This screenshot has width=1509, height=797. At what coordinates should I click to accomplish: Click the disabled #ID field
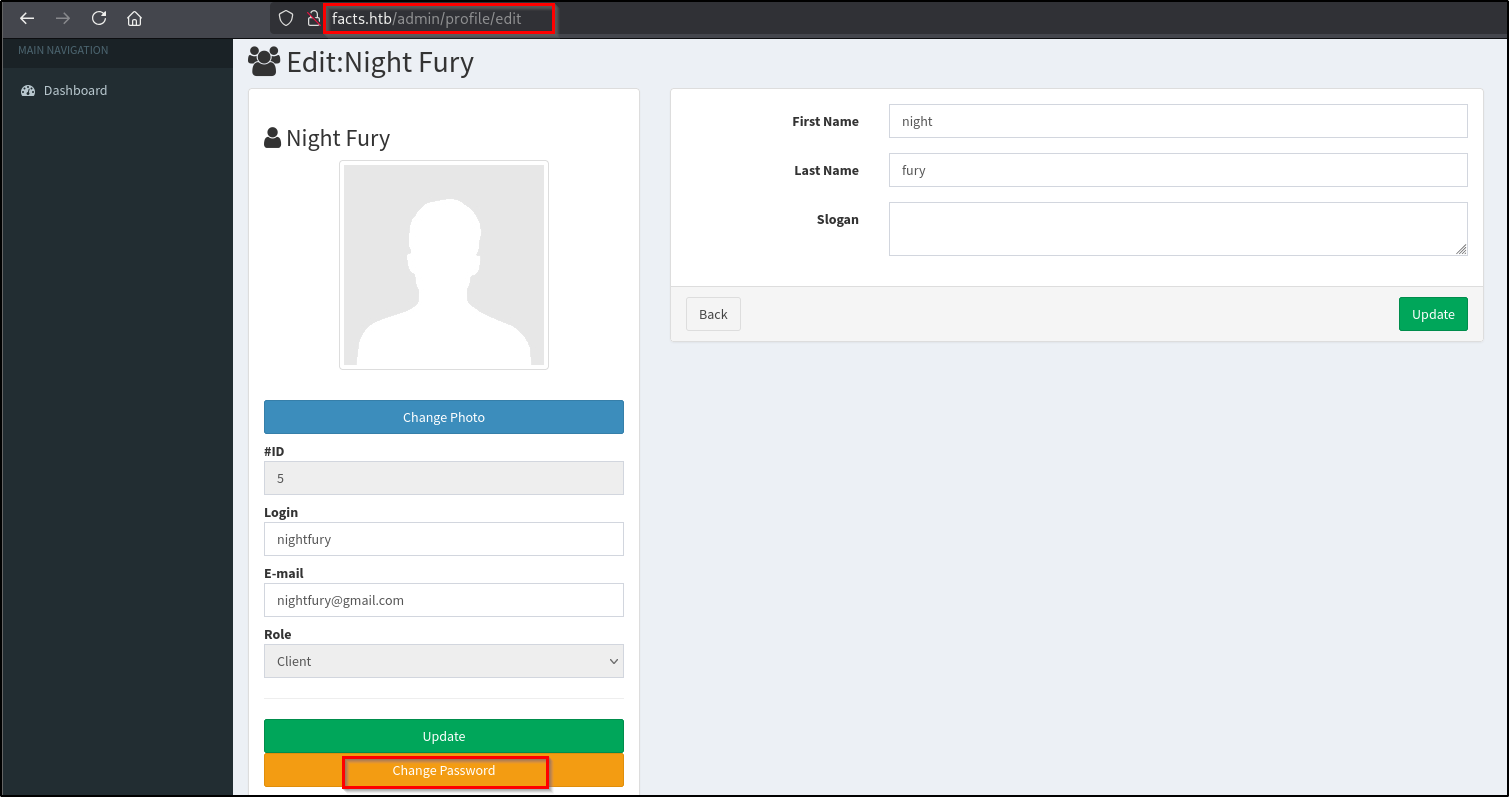444,478
